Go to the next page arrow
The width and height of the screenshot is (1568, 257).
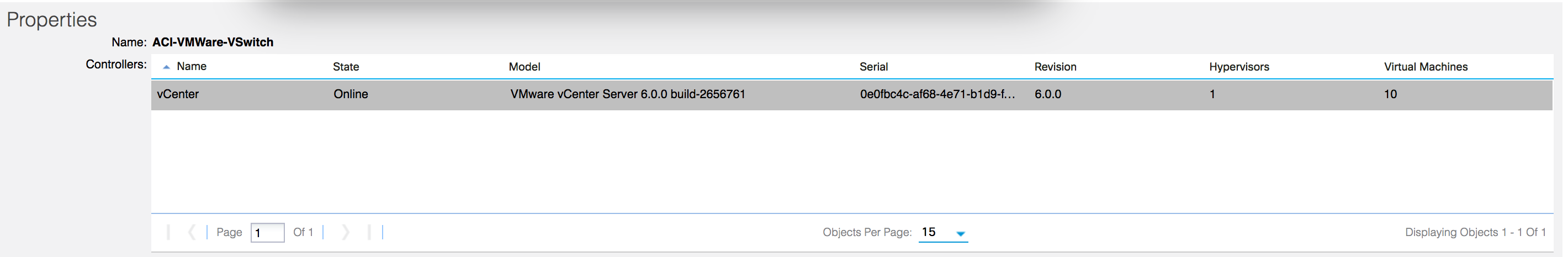click(346, 232)
